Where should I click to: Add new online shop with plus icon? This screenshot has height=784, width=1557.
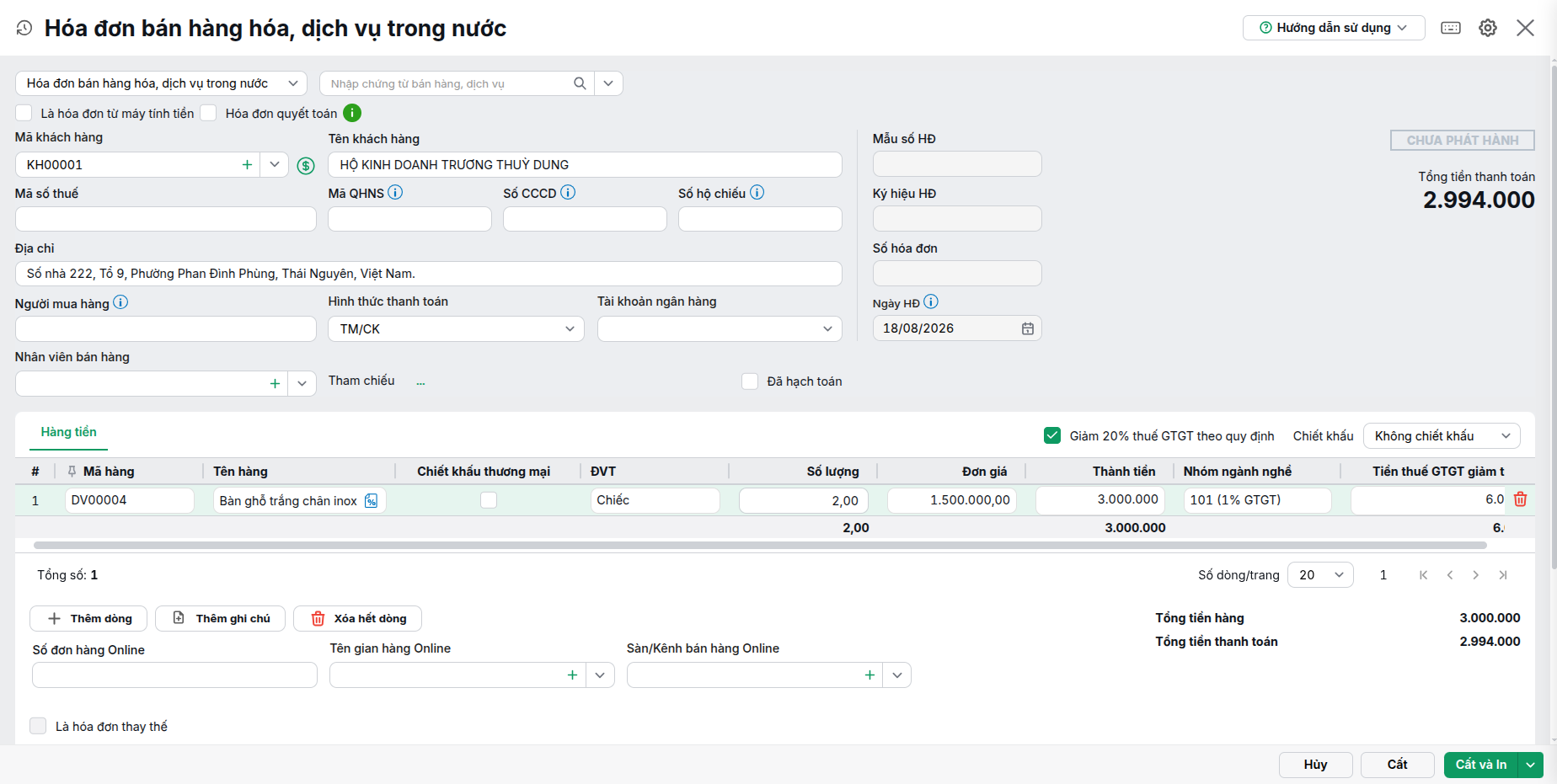click(x=572, y=675)
